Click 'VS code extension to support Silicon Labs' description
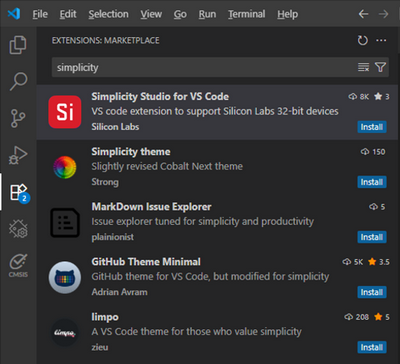Viewport: 400px width, 364px height. click(215, 111)
